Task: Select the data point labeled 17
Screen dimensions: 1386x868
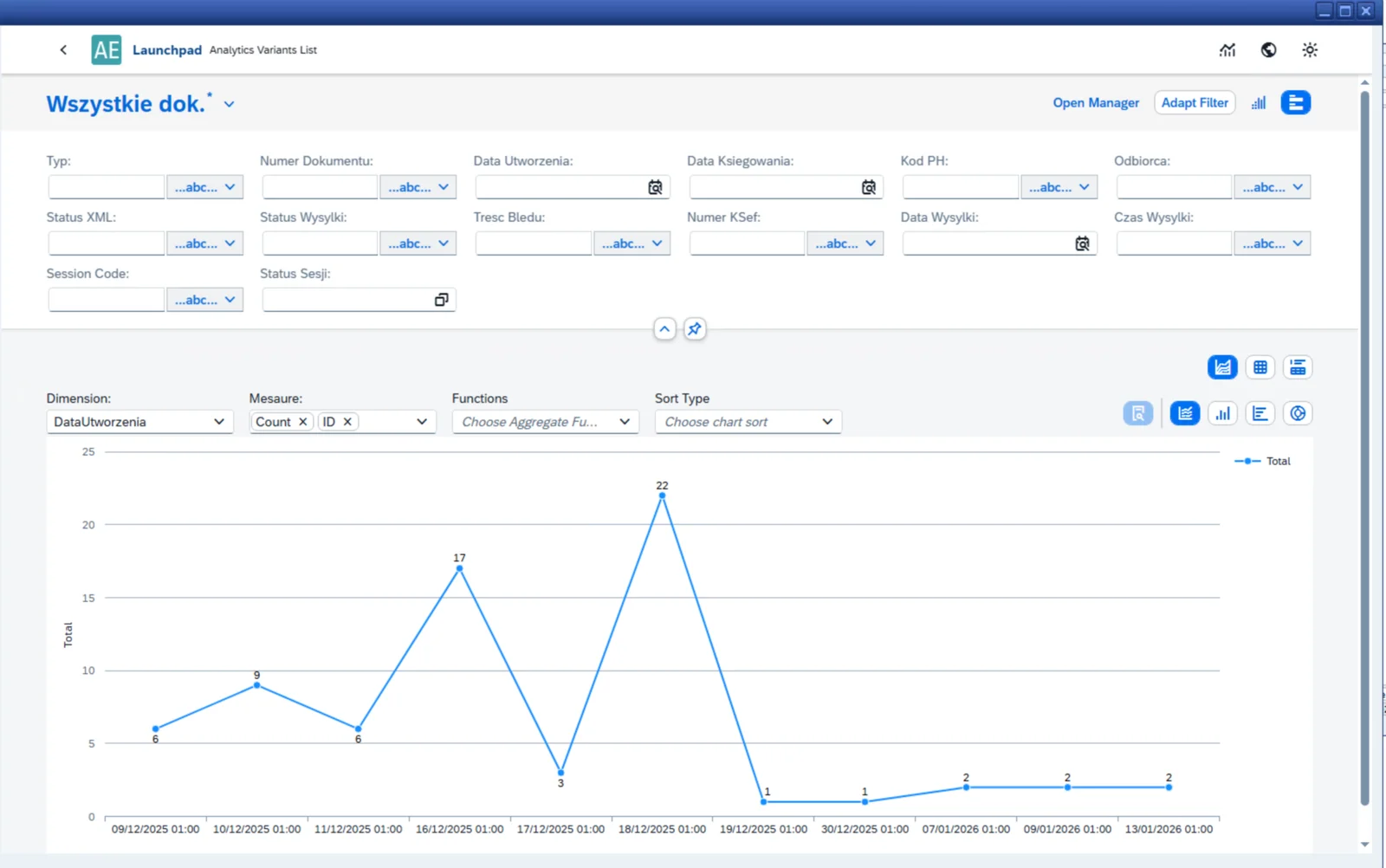Action: 459,568
